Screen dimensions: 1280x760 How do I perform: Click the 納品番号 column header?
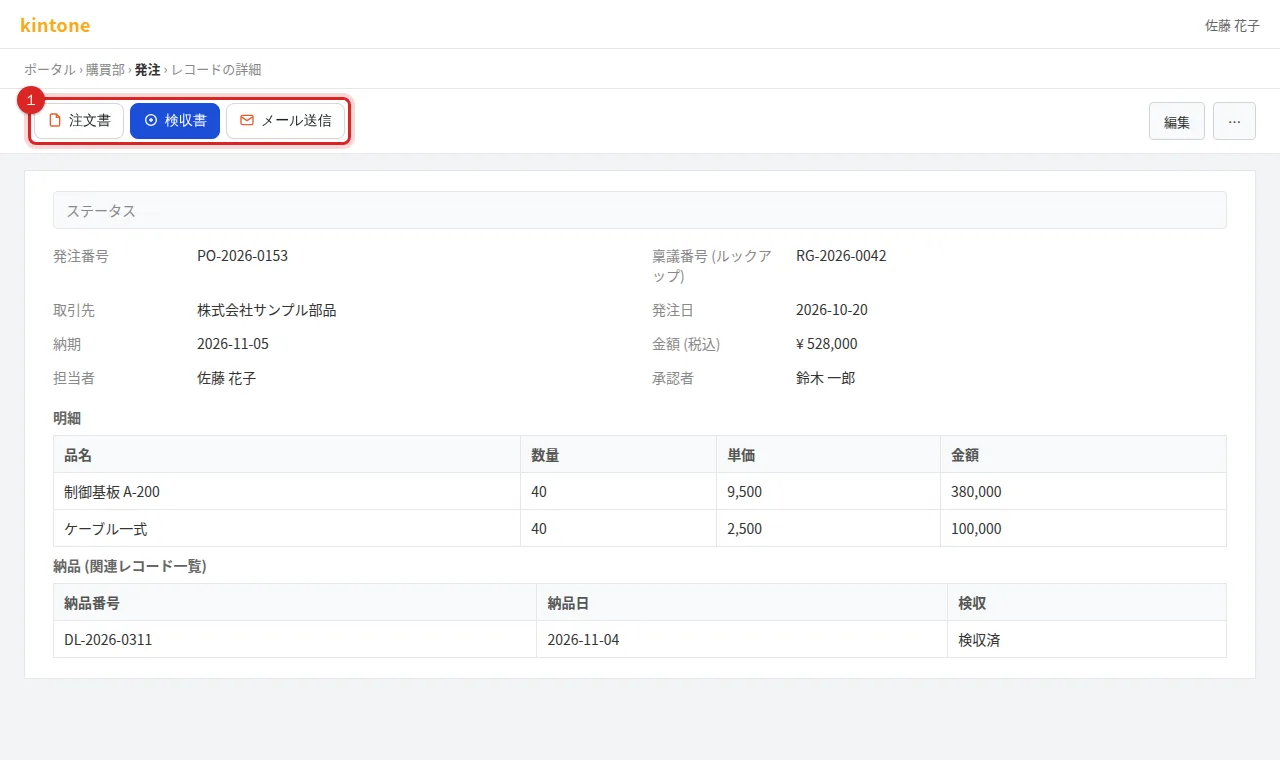(x=295, y=602)
